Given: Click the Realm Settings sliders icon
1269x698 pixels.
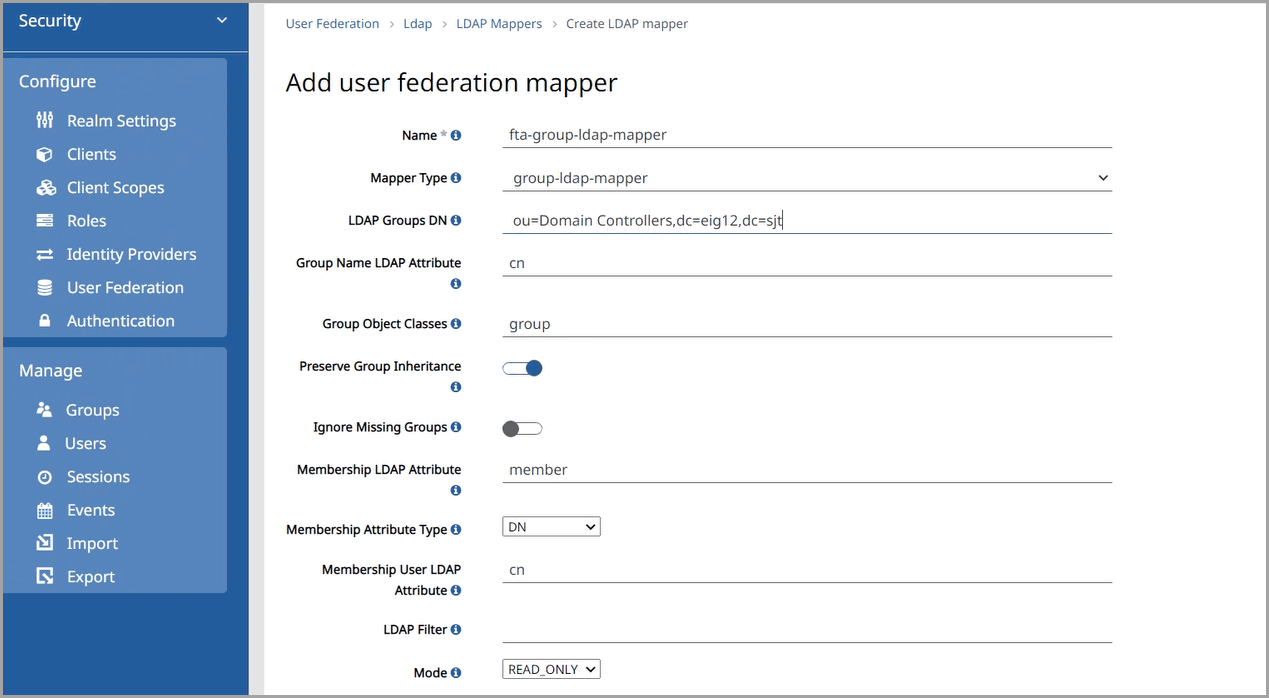Looking at the screenshot, I should coord(44,120).
